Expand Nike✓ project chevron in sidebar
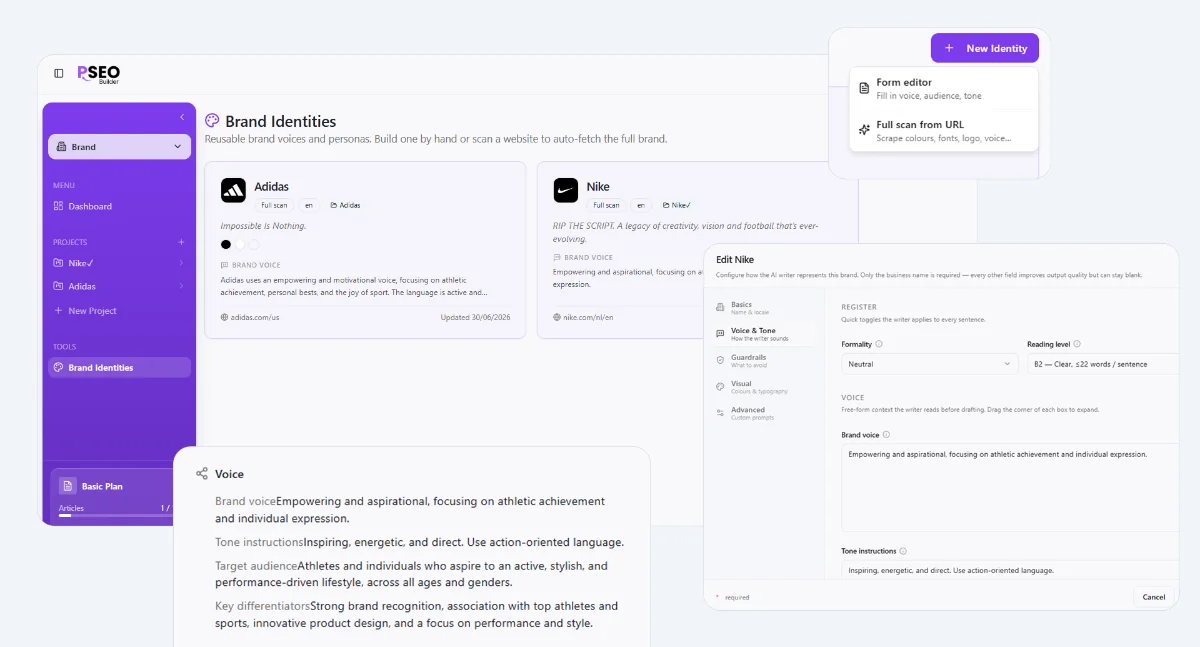1200x647 pixels. pyautogui.click(x=181, y=263)
